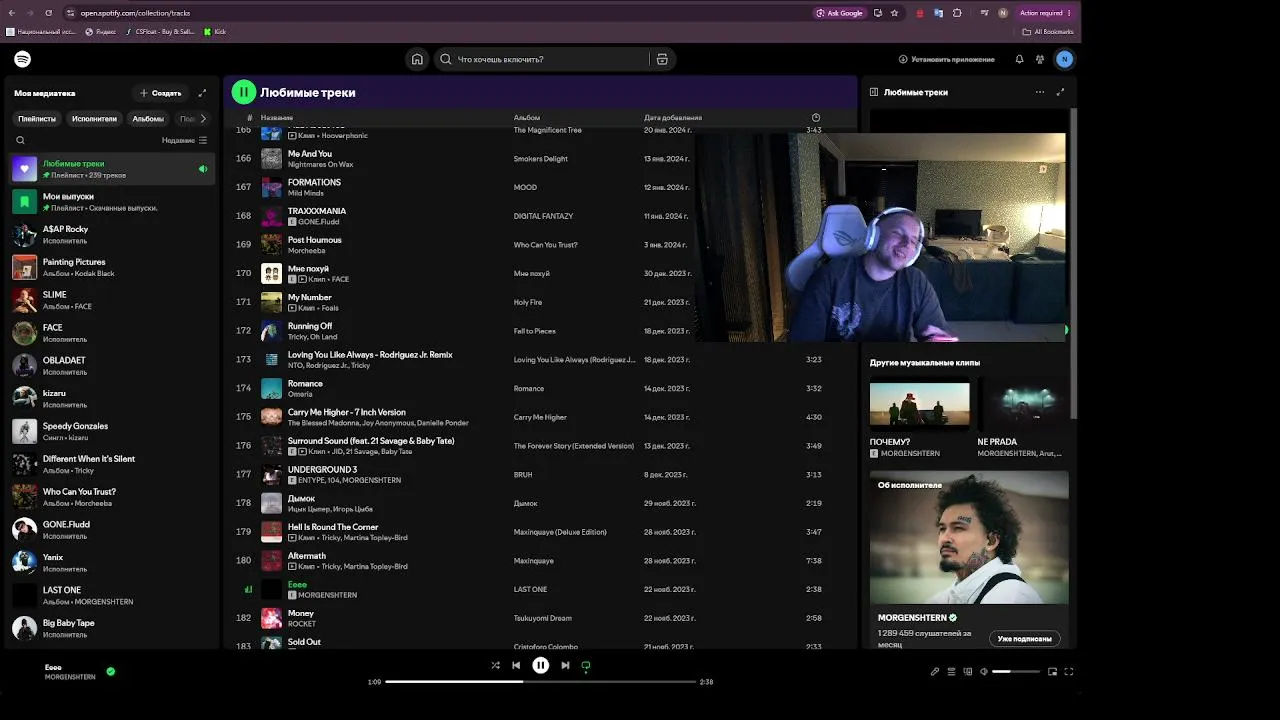The image size is (1280, 720).
Task: Seek within the song progress bar
Action: click(541, 682)
